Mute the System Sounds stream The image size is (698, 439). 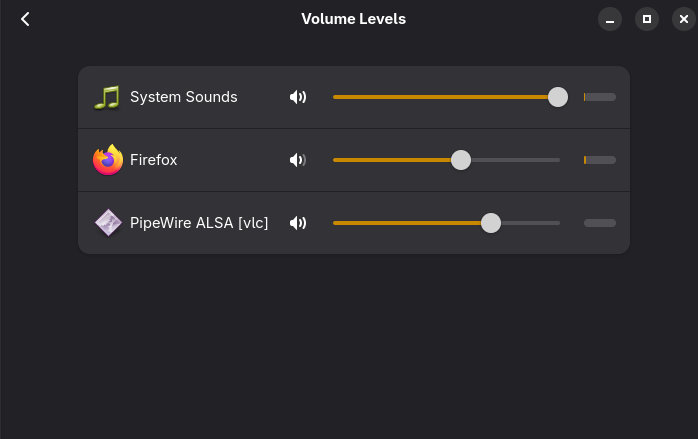click(297, 97)
